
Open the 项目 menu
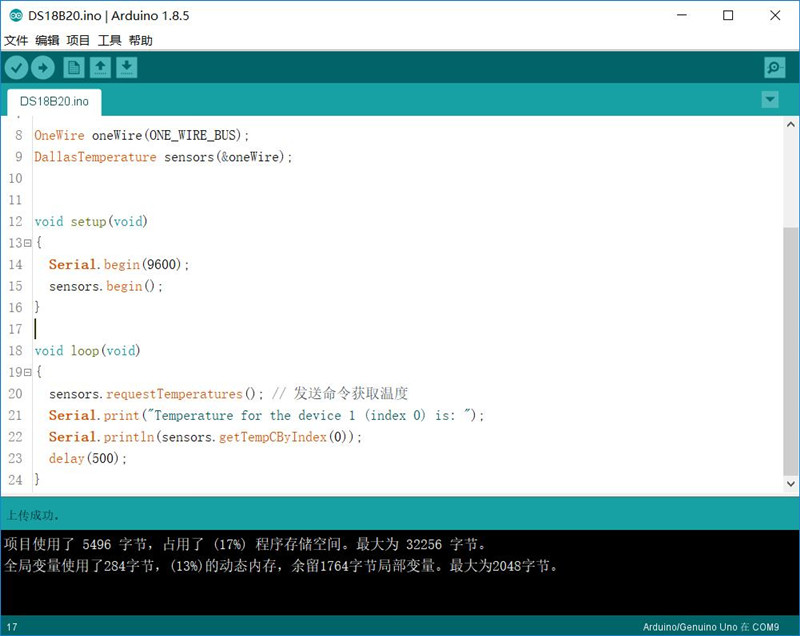pos(79,40)
